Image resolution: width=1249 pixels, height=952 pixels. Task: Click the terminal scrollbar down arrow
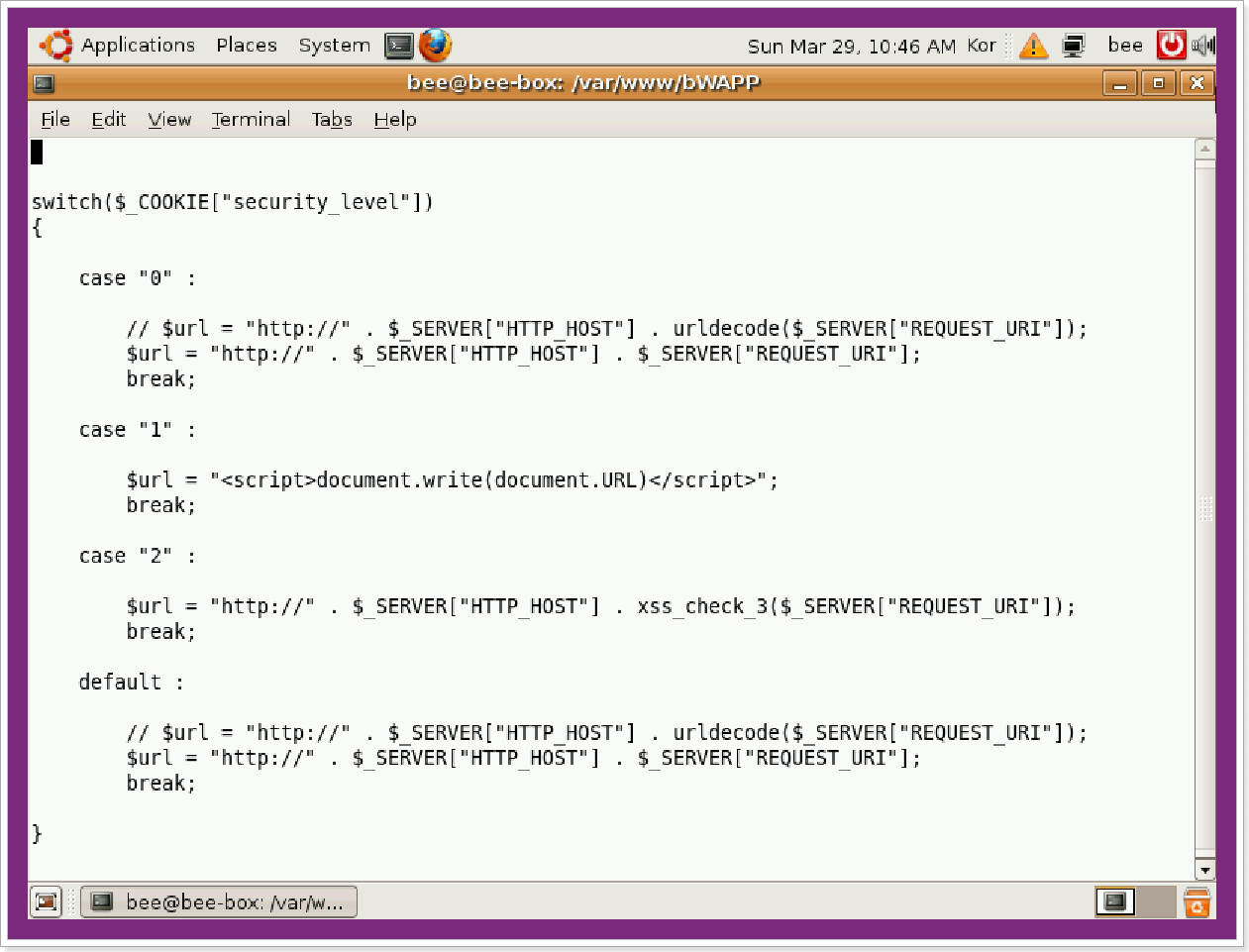click(1204, 870)
